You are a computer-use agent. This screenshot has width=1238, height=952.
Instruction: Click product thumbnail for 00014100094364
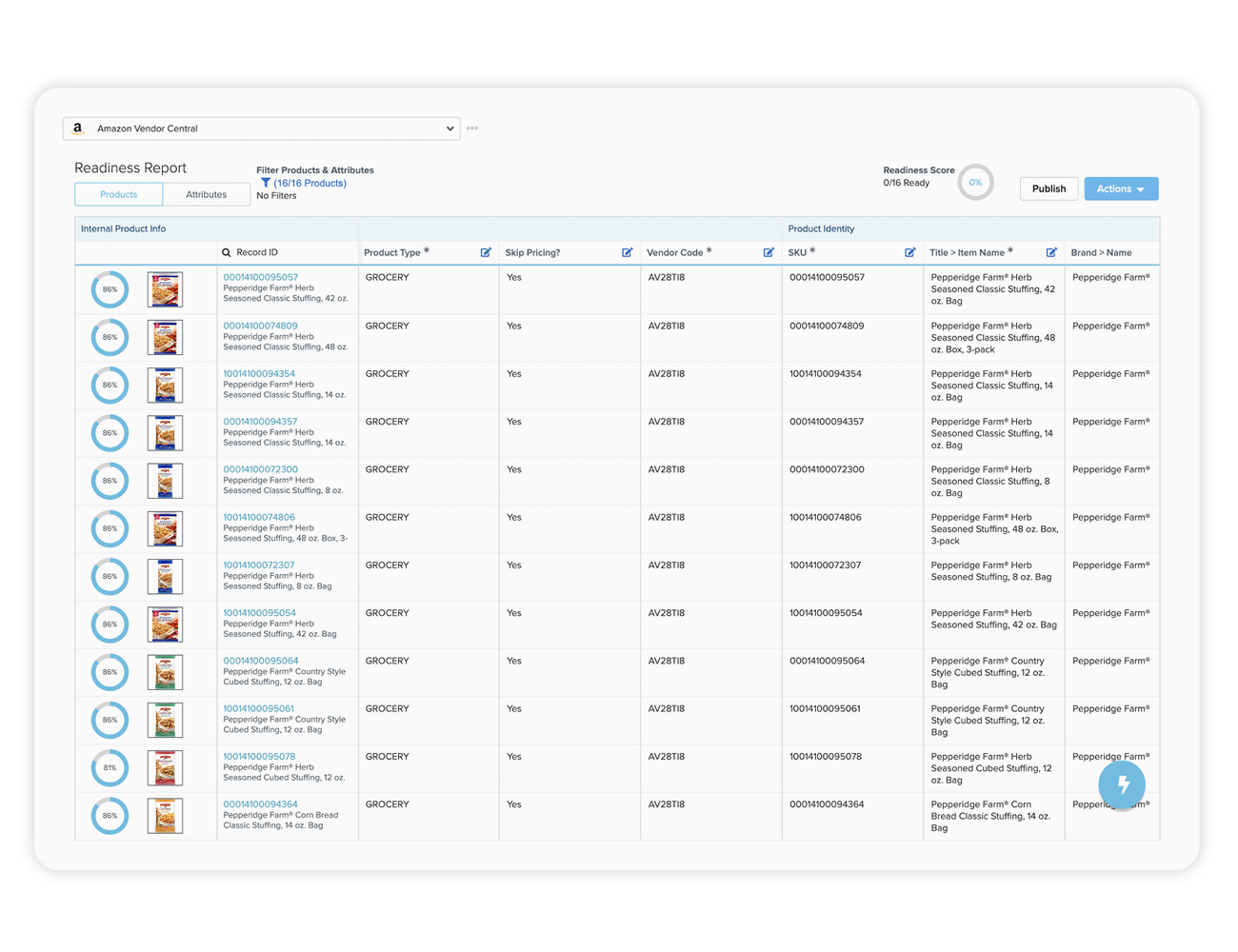point(165,816)
